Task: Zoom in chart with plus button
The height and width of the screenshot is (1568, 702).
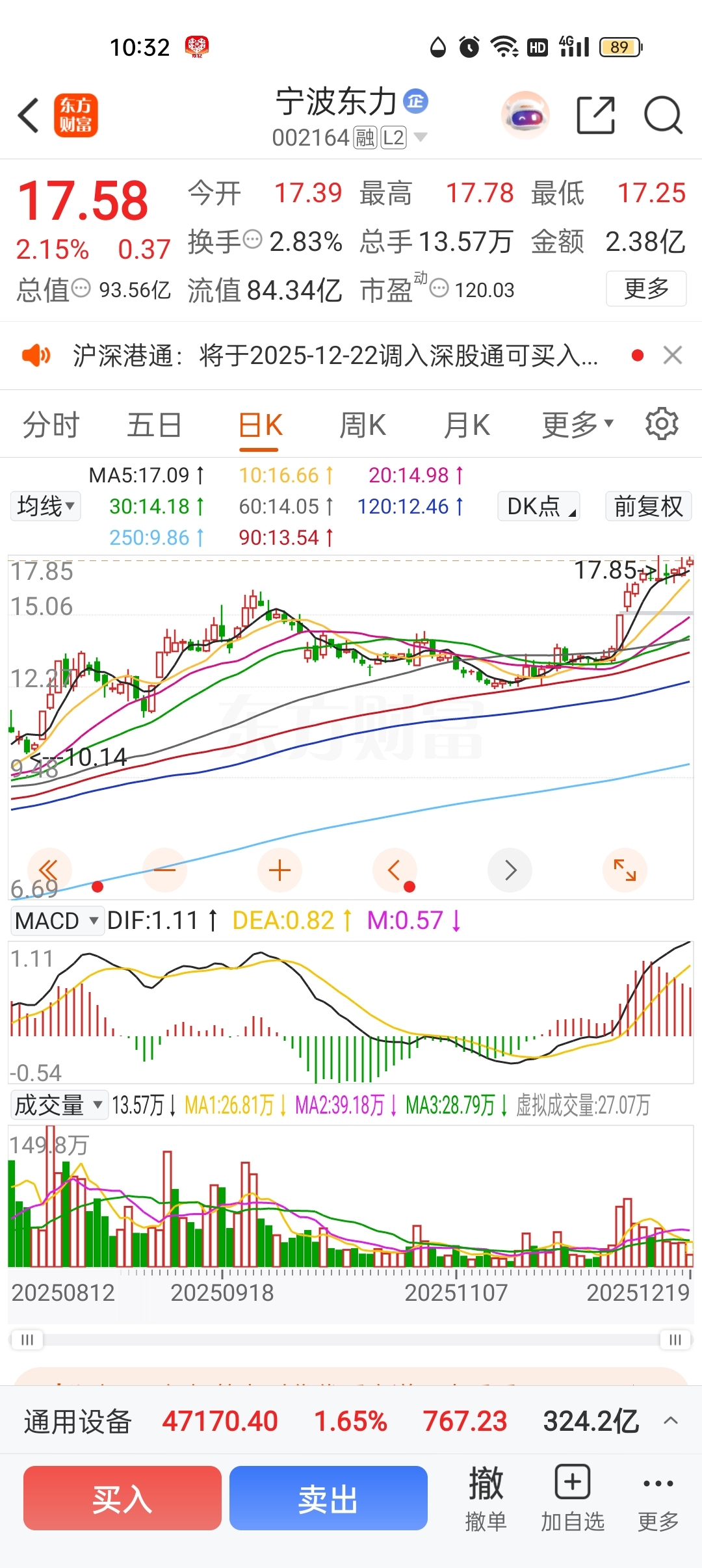Action: (x=279, y=870)
